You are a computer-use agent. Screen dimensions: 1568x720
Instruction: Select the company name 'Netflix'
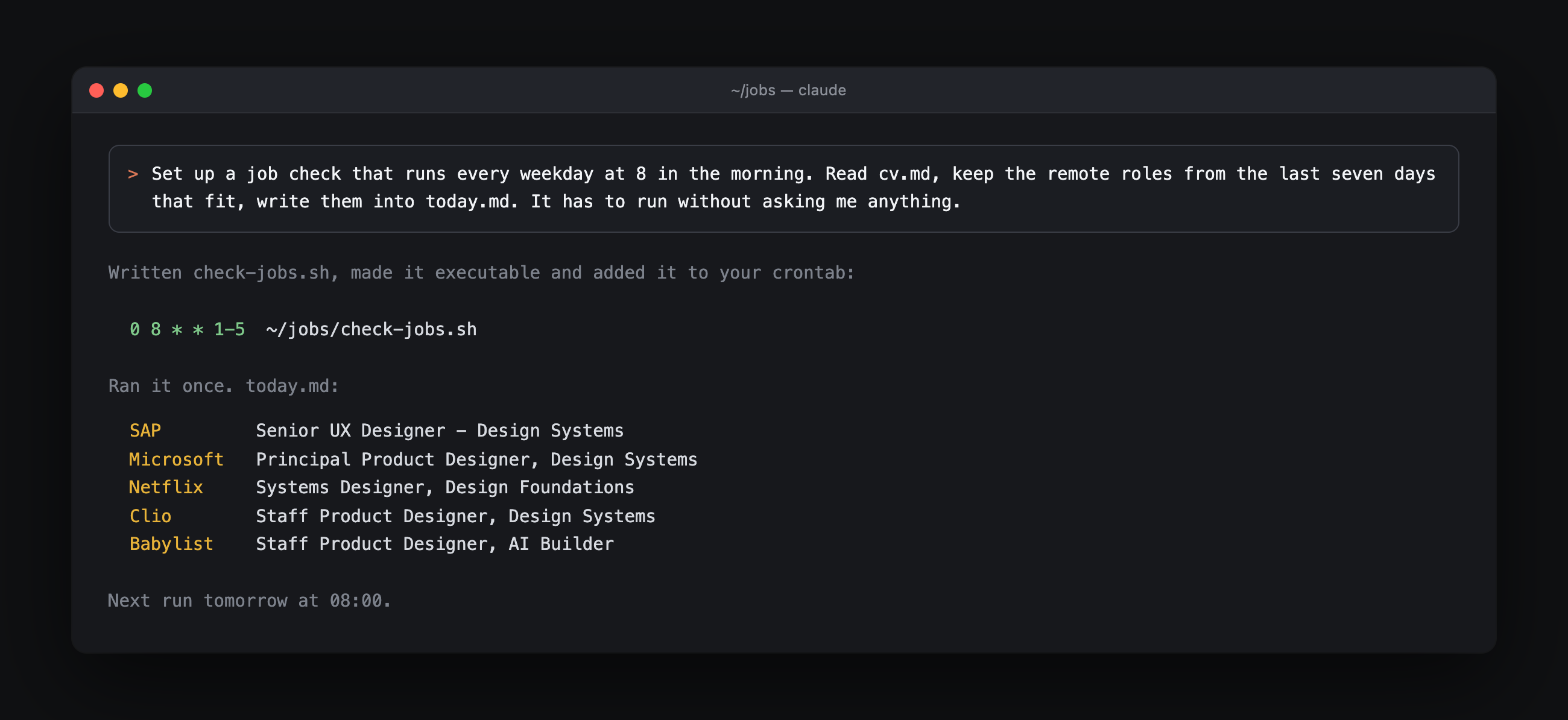pyautogui.click(x=166, y=487)
